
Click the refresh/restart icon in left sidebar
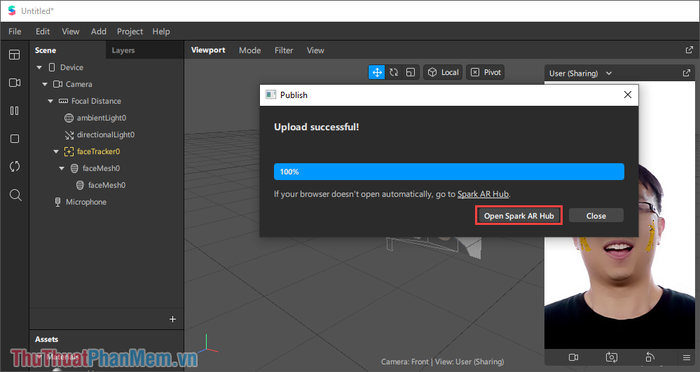pyautogui.click(x=15, y=167)
